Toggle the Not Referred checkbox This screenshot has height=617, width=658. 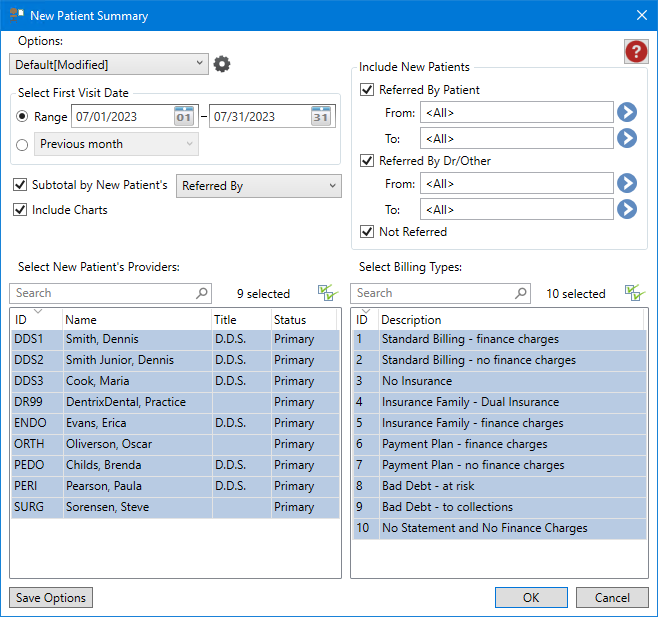coord(367,232)
